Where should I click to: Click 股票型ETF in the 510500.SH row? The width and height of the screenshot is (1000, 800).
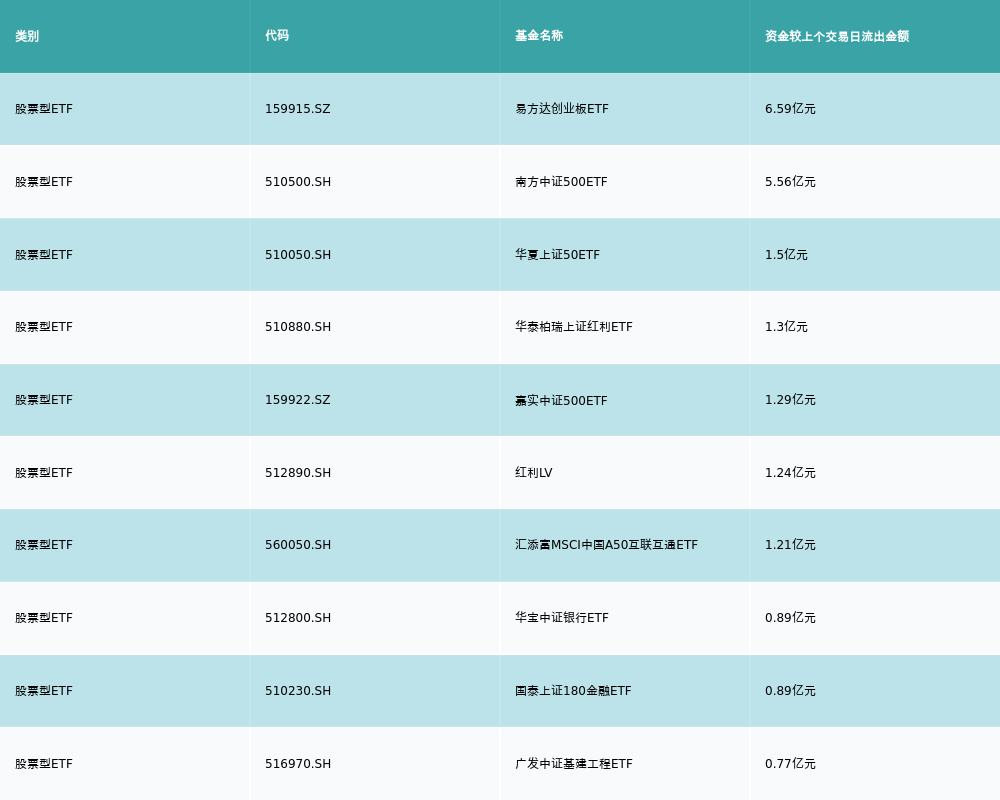[x=44, y=182]
